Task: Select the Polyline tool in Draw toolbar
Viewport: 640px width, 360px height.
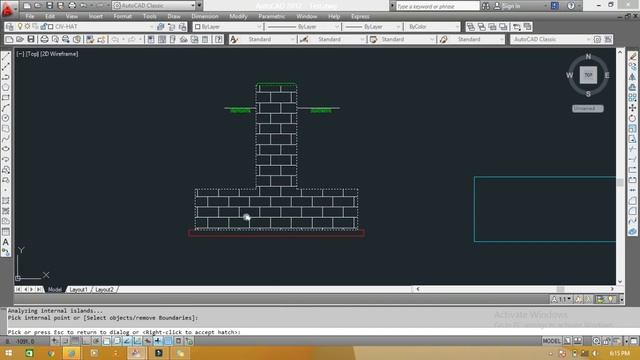Action: pos(6,77)
